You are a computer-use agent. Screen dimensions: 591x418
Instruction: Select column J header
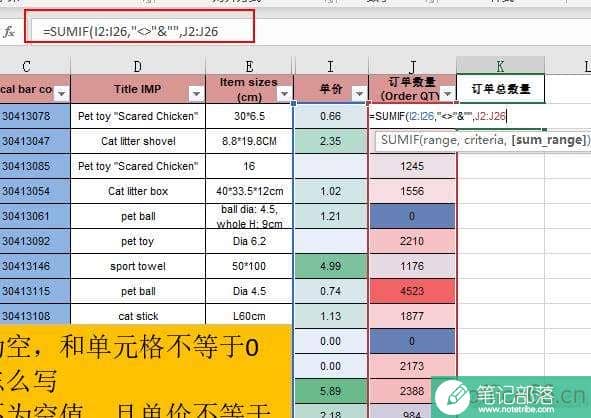pos(413,66)
